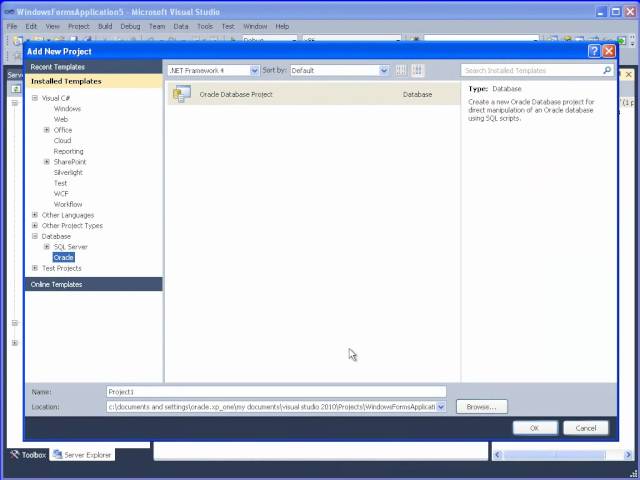The width and height of the screenshot is (640, 480).
Task: Open the Team menu
Action: point(157,26)
